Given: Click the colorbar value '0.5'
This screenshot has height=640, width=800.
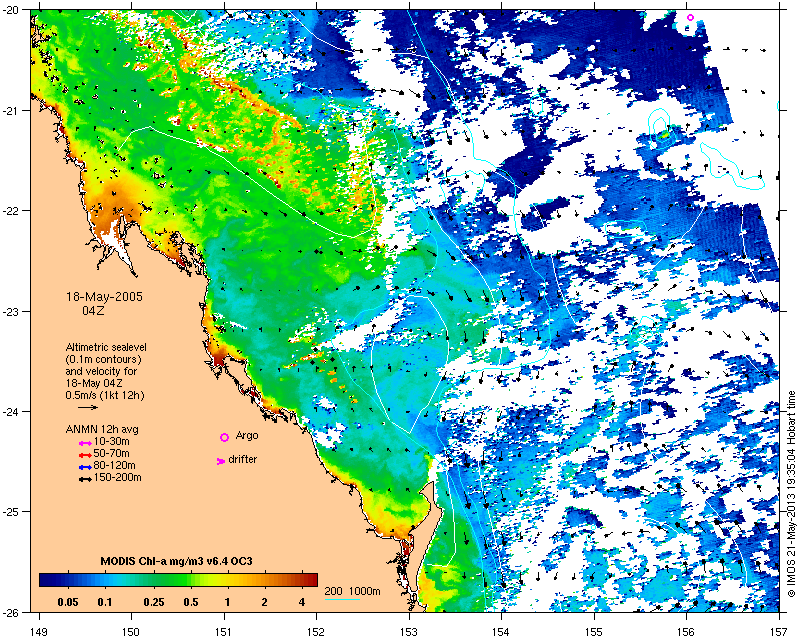Looking at the screenshot, I should tap(191, 602).
